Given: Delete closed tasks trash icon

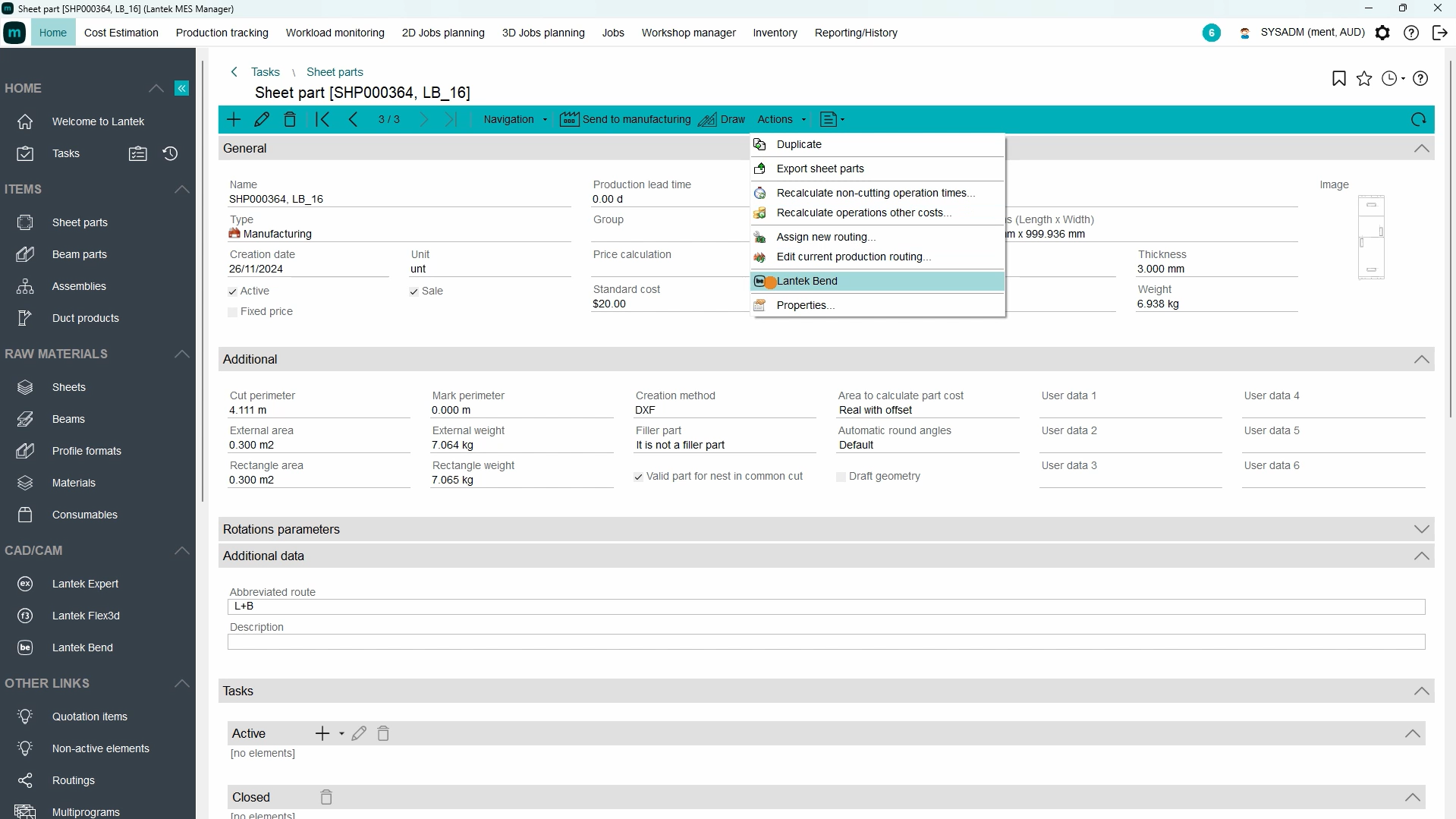Looking at the screenshot, I should pos(326,797).
